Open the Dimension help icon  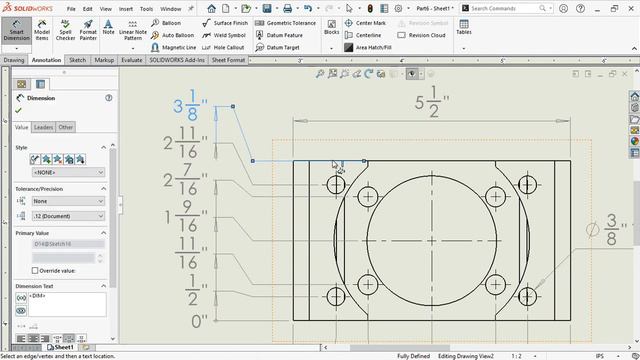tap(109, 98)
